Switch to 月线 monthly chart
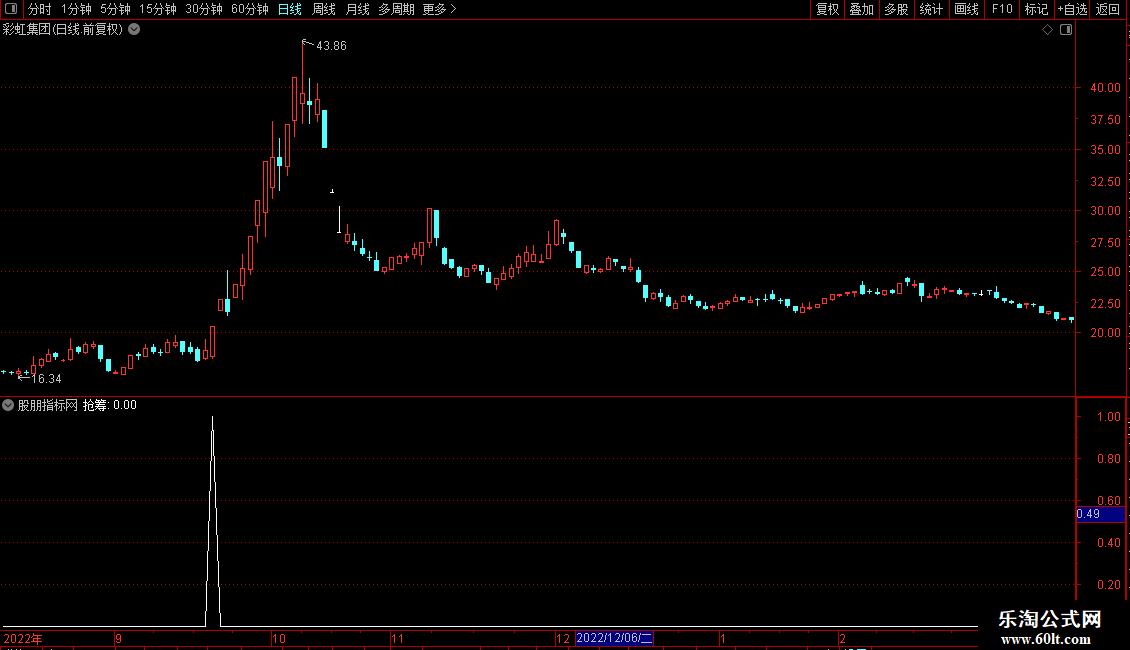 click(357, 9)
